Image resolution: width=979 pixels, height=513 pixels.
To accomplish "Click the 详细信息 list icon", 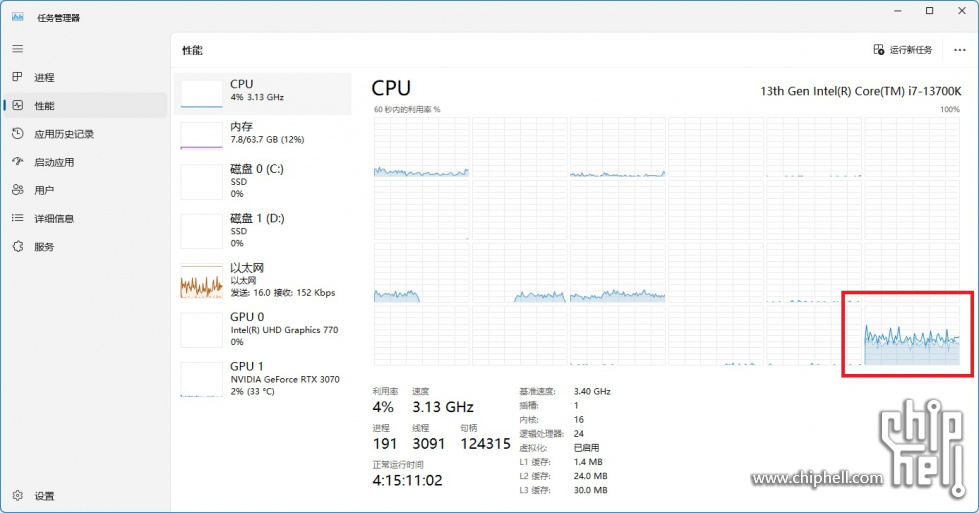I will point(17,218).
